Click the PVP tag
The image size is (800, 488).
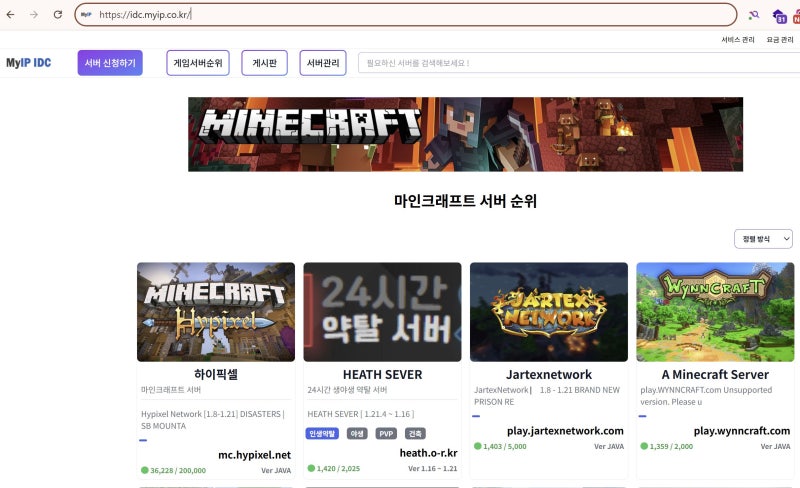click(386, 433)
